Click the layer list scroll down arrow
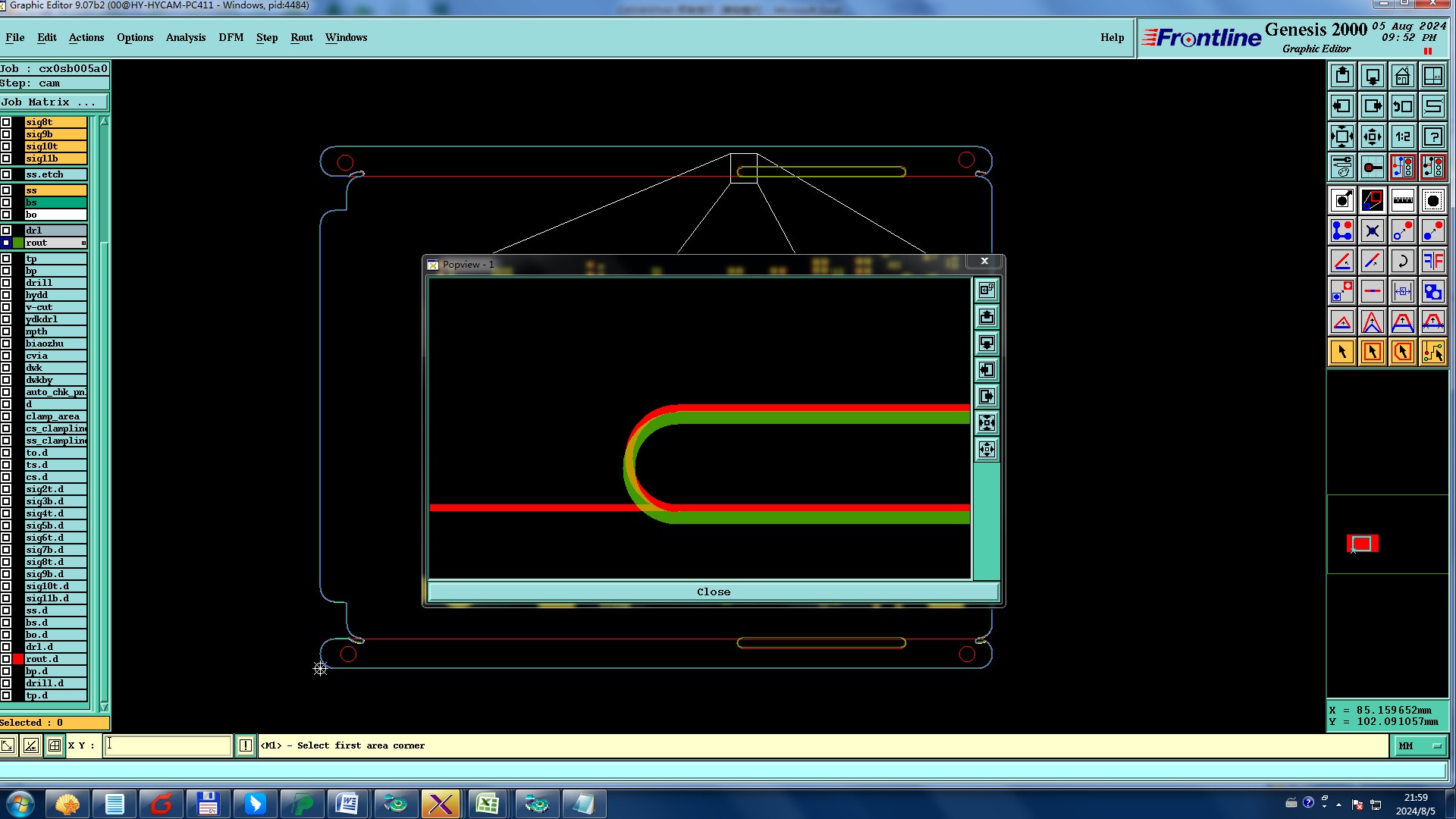The width and height of the screenshot is (1456, 819). click(x=104, y=706)
